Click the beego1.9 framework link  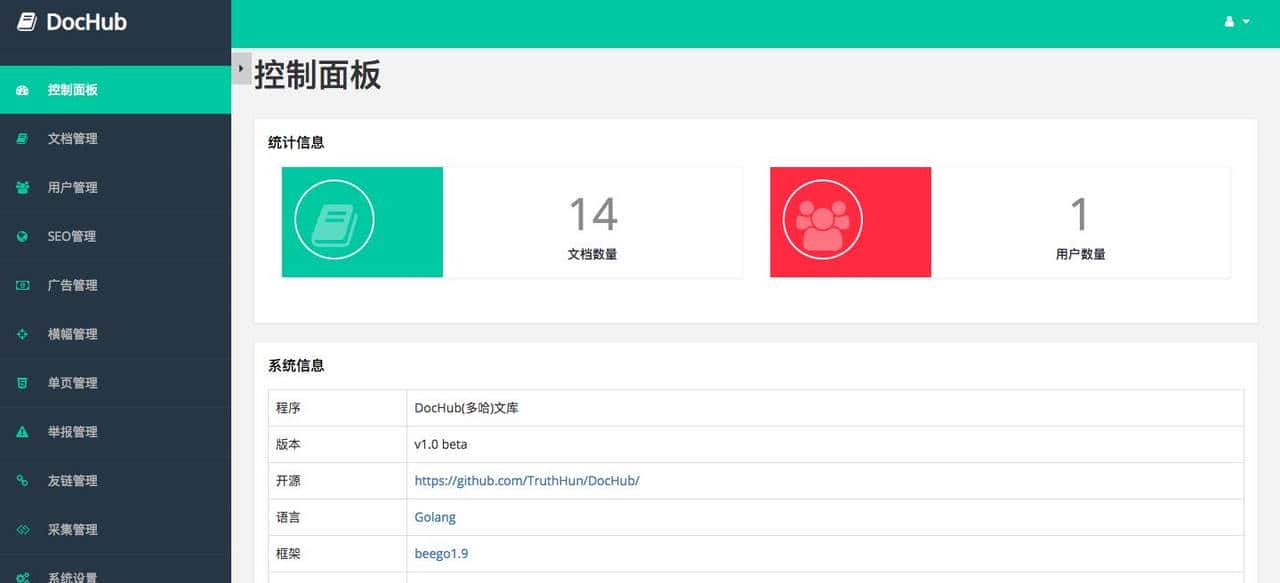tap(441, 553)
